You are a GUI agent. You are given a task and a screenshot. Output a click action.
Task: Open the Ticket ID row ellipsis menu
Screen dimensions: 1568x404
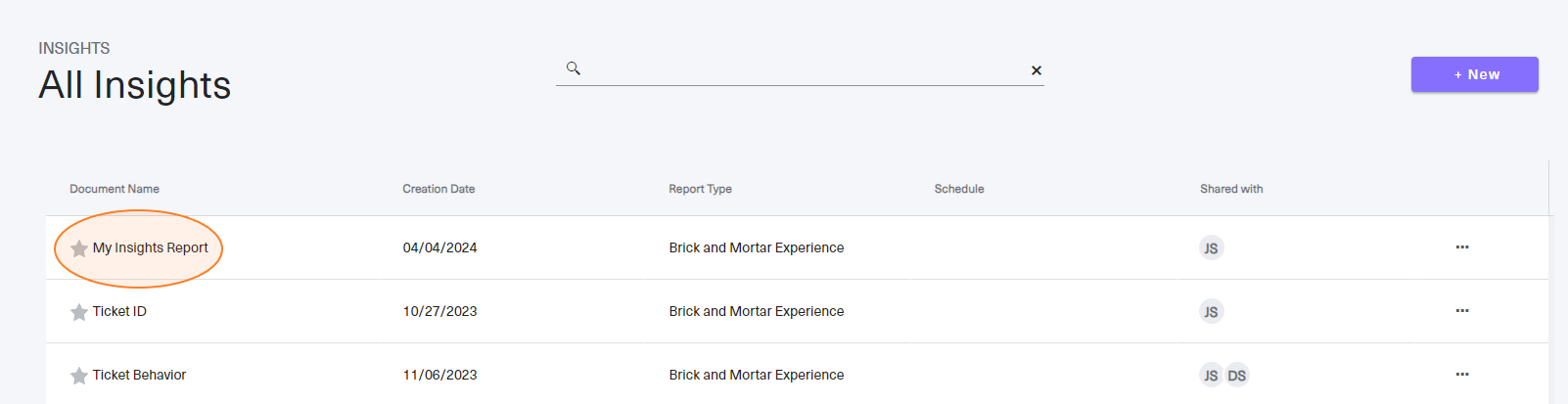coord(1462,311)
